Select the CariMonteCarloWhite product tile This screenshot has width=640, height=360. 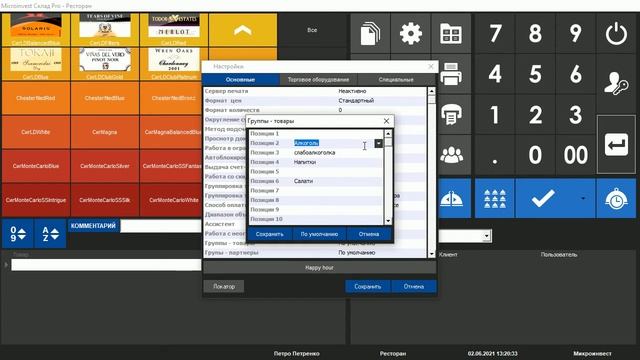click(x=174, y=200)
